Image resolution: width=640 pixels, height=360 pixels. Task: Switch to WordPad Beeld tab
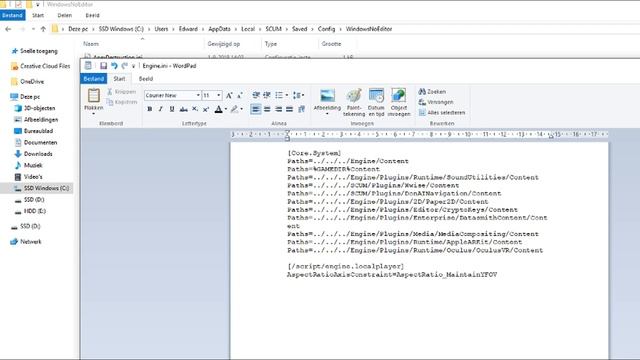(146, 78)
